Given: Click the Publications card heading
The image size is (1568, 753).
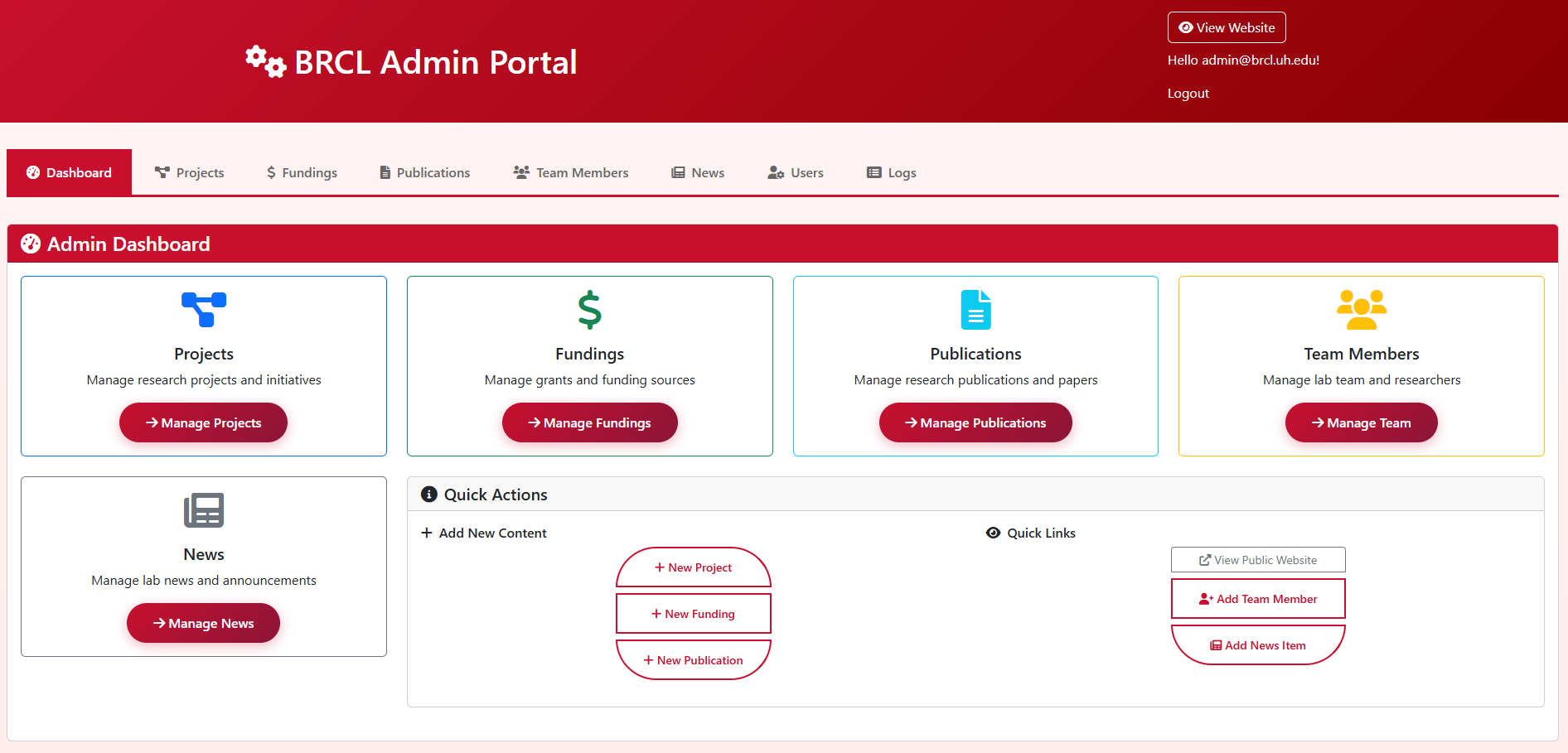Looking at the screenshot, I should pos(975,354).
